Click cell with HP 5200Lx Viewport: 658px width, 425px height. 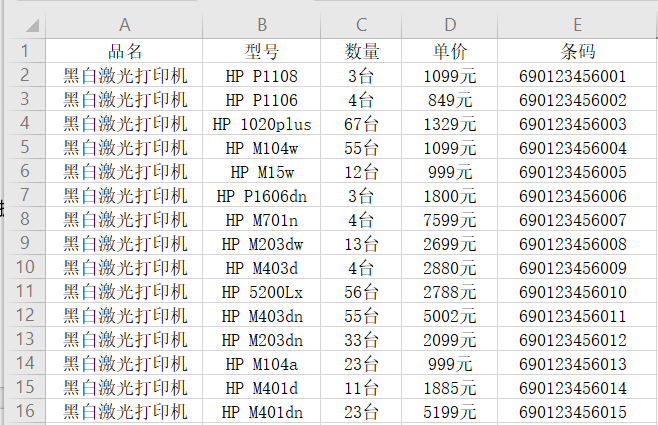[x=262, y=292]
